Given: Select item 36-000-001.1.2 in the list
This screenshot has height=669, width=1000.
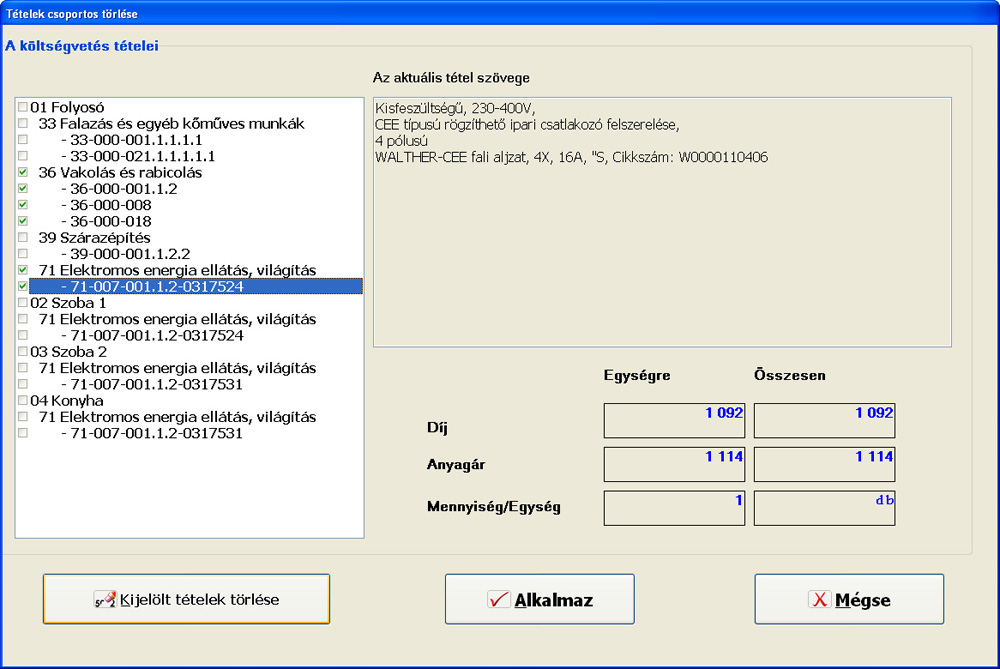Looking at the screenshot, I should pyautogui.click(x=119, y=189).
